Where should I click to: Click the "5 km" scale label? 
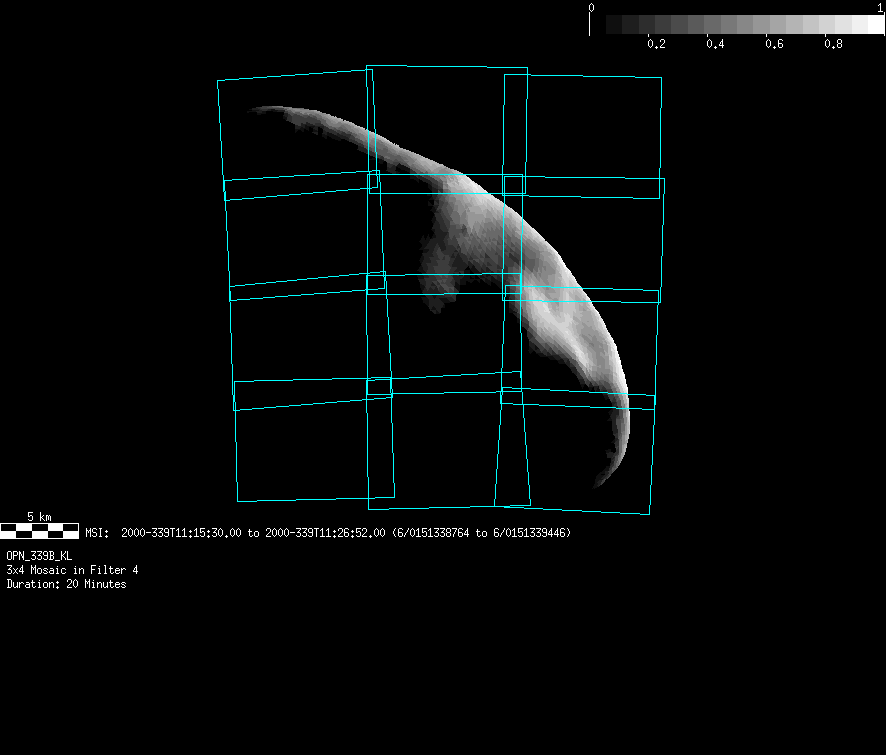tap(39, 516)
